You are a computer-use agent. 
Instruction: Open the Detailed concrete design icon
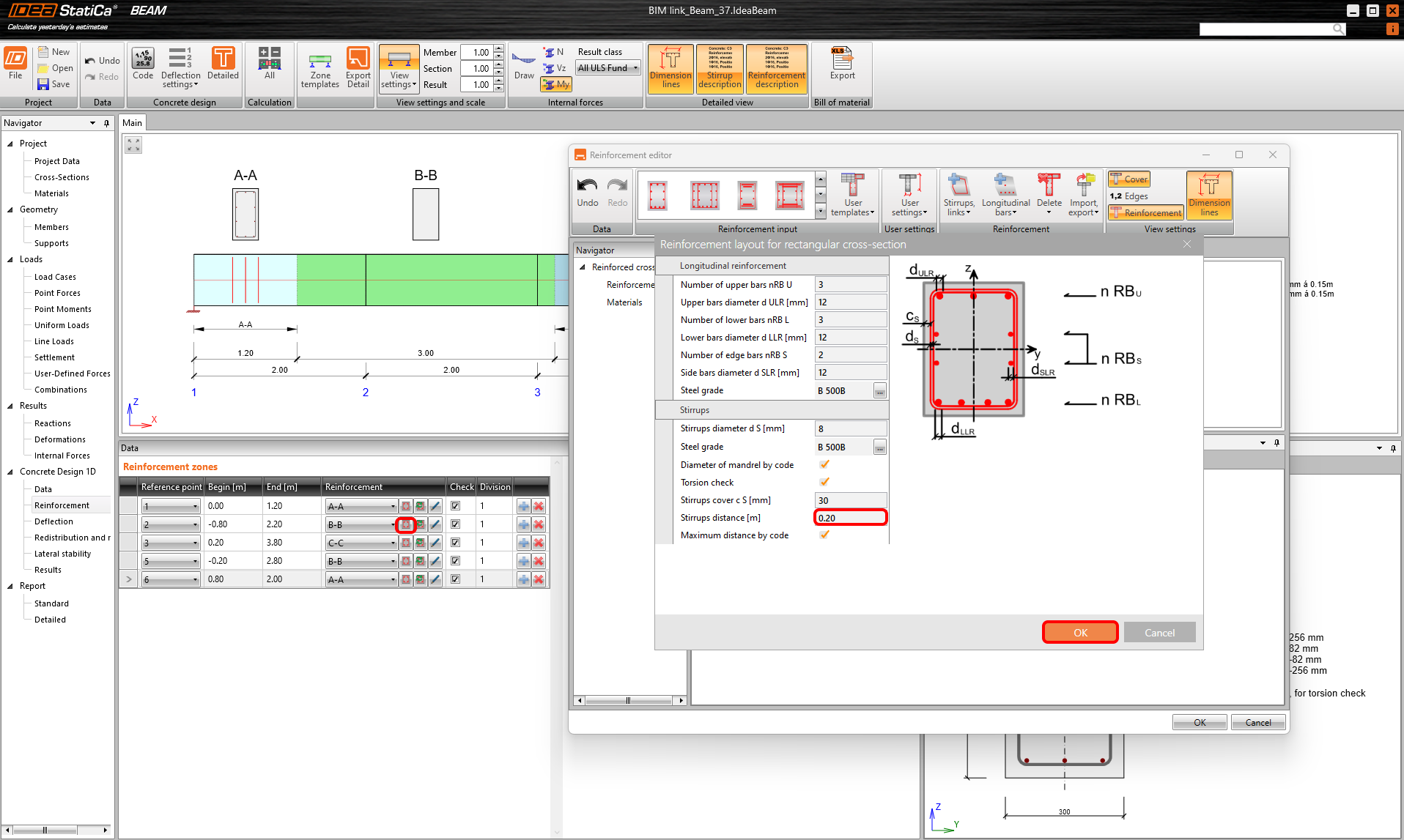coord(223,63)
